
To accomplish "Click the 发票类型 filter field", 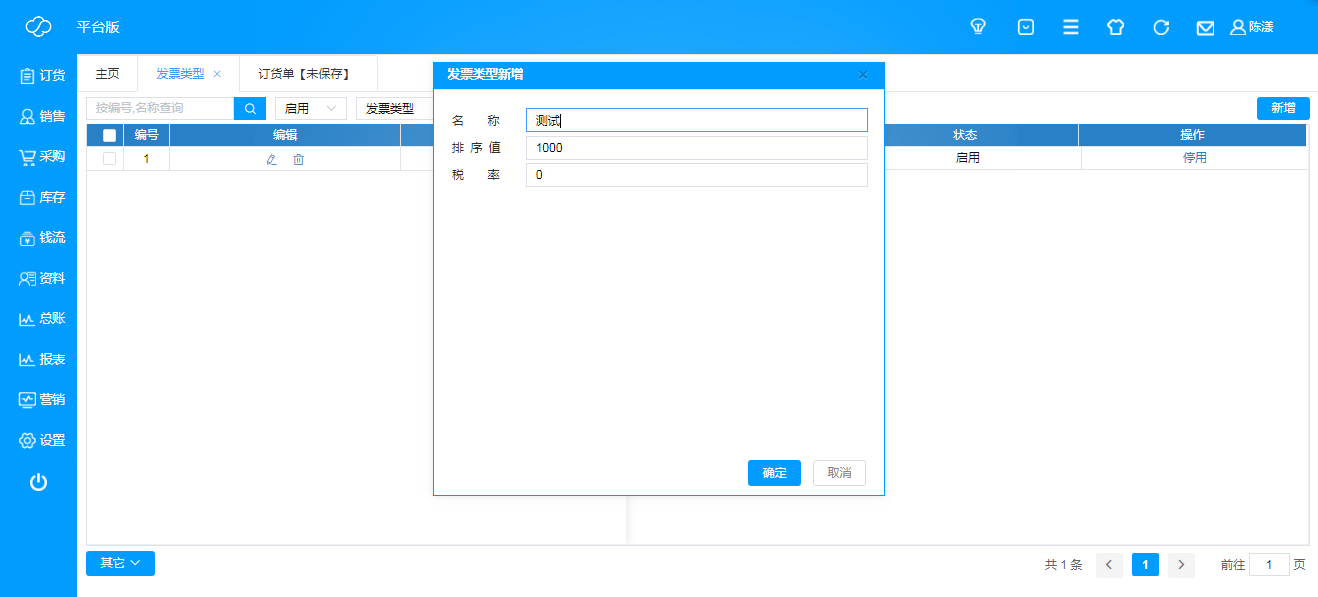I will [394, 108].
